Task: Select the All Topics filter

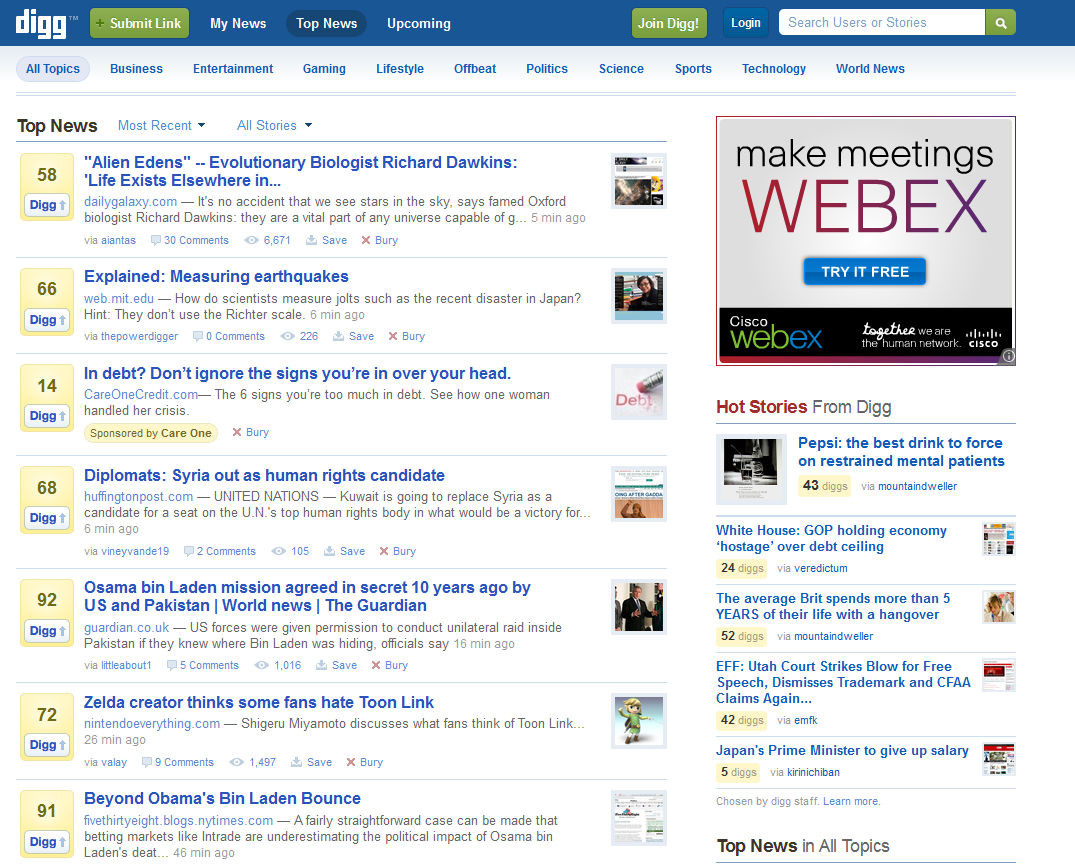Action: tap(53, 69)
